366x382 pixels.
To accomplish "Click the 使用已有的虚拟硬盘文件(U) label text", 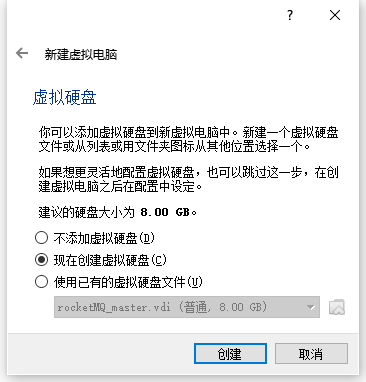I will pyautogui.click(x=128, y=282).
